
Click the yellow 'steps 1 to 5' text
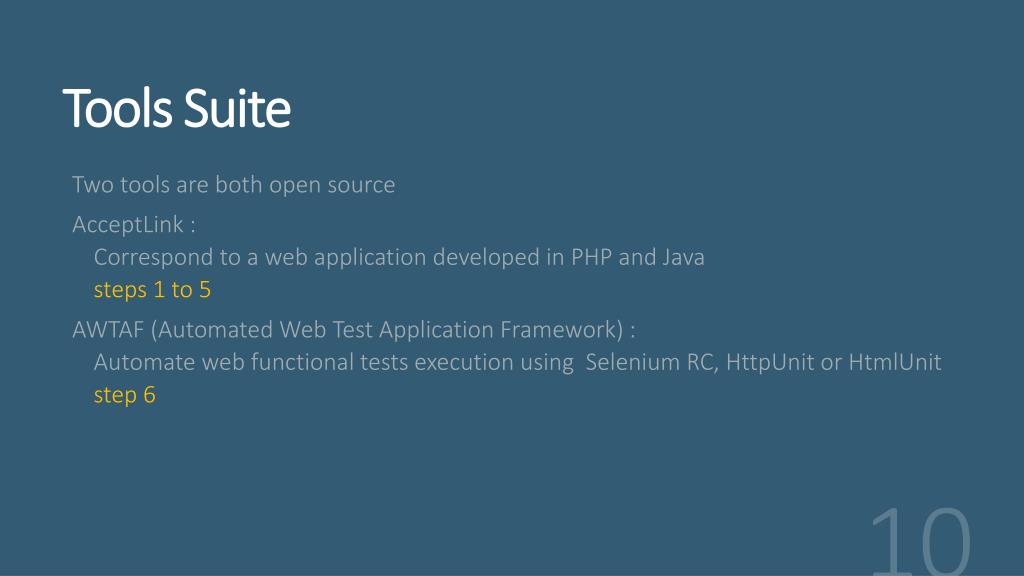click(152, 290)
